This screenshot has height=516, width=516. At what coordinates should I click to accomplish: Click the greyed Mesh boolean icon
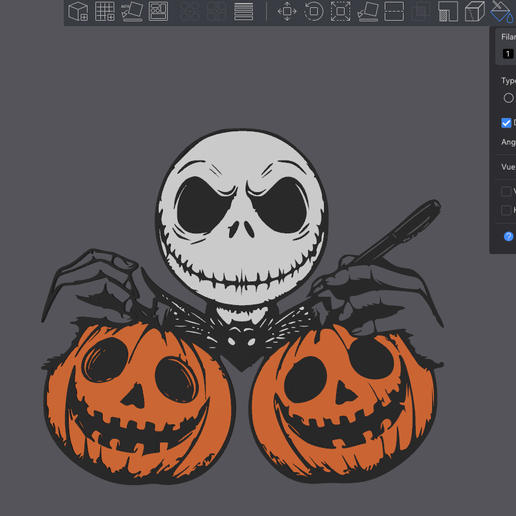pyautogui.click(x=421, y=11)
